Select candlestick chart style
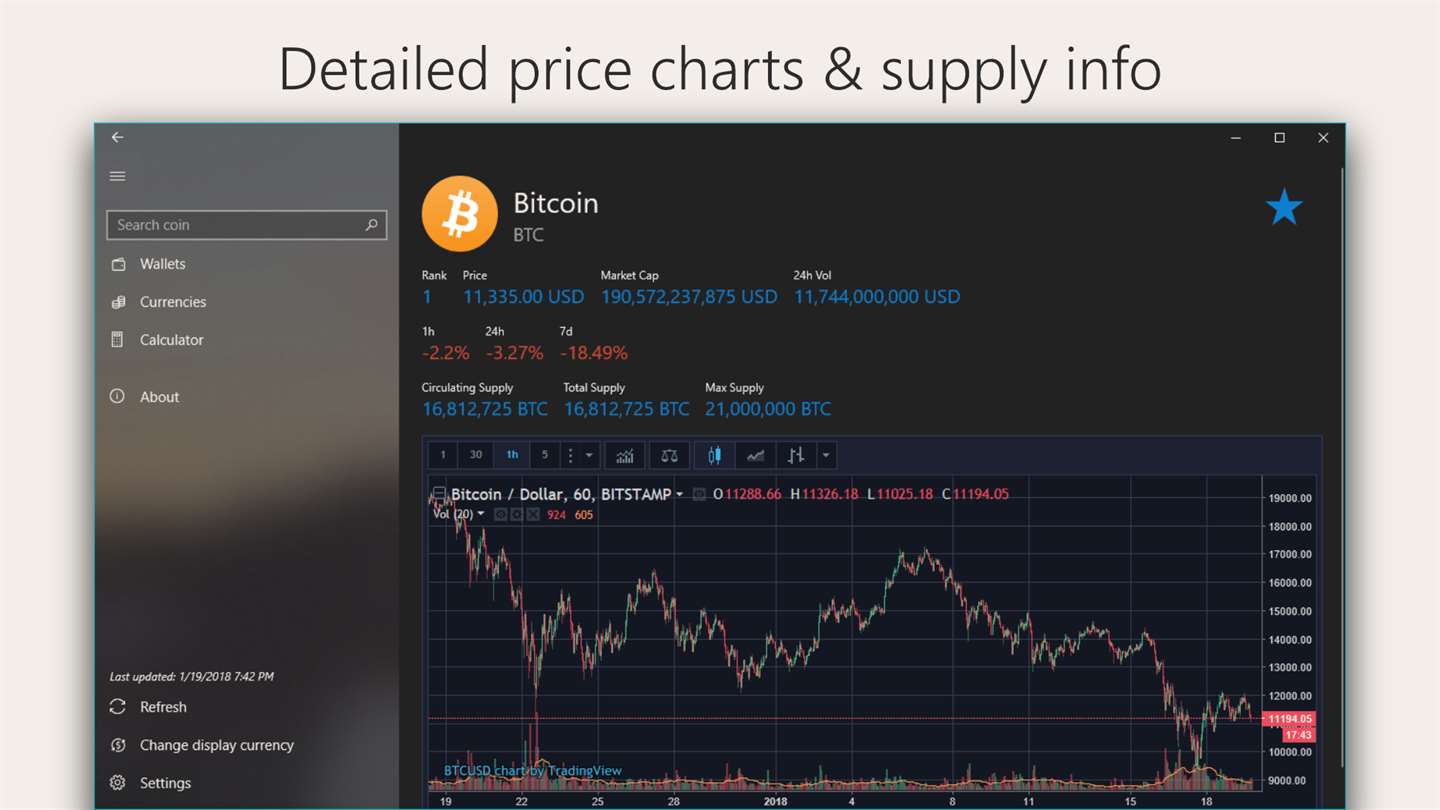Image resolution: width=1440 pixels, height=810 pixels. point(714,456)
